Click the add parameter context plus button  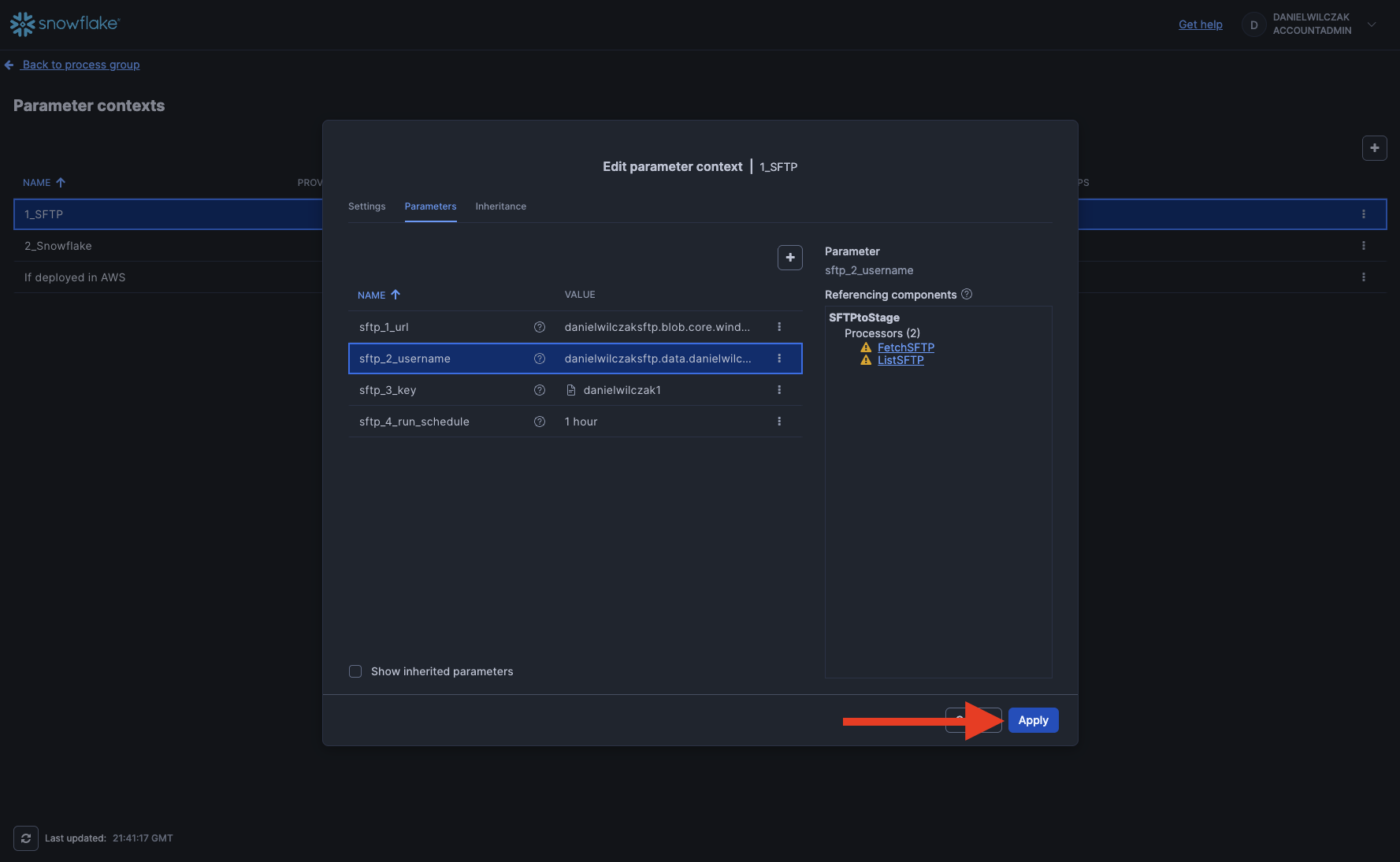pos(1374,148)
